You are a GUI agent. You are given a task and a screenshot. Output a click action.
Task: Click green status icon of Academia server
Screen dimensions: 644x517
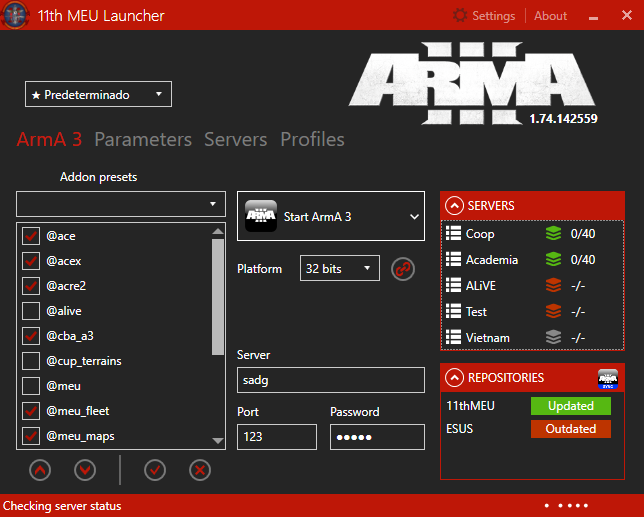click(x=553, y=259)
